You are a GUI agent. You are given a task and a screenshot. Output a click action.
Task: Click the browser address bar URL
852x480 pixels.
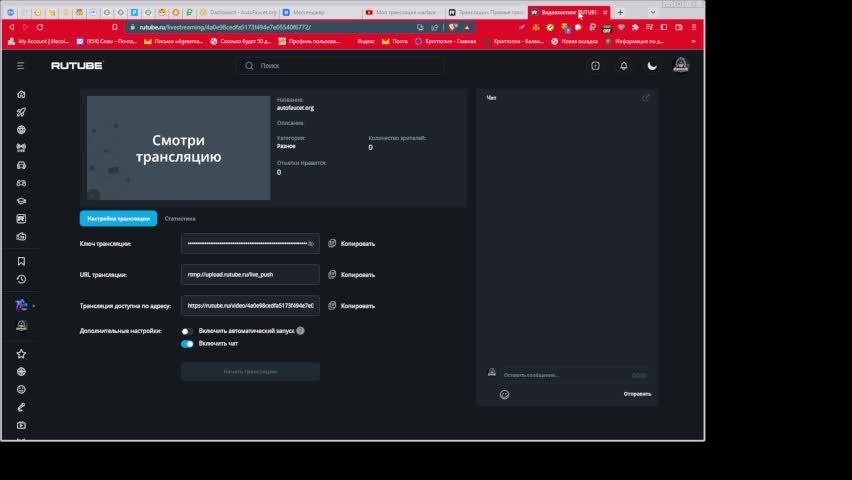[225, 27]
